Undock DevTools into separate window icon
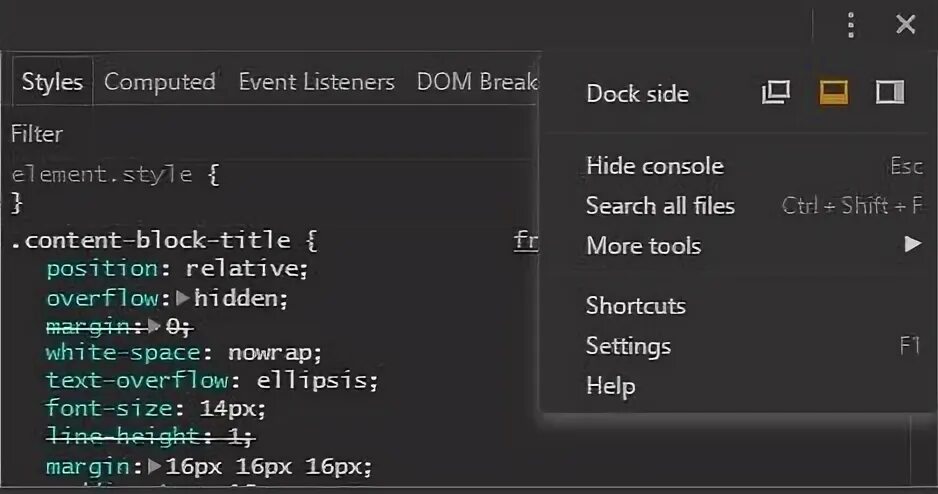Screen dimensions: 938x494 776,93
